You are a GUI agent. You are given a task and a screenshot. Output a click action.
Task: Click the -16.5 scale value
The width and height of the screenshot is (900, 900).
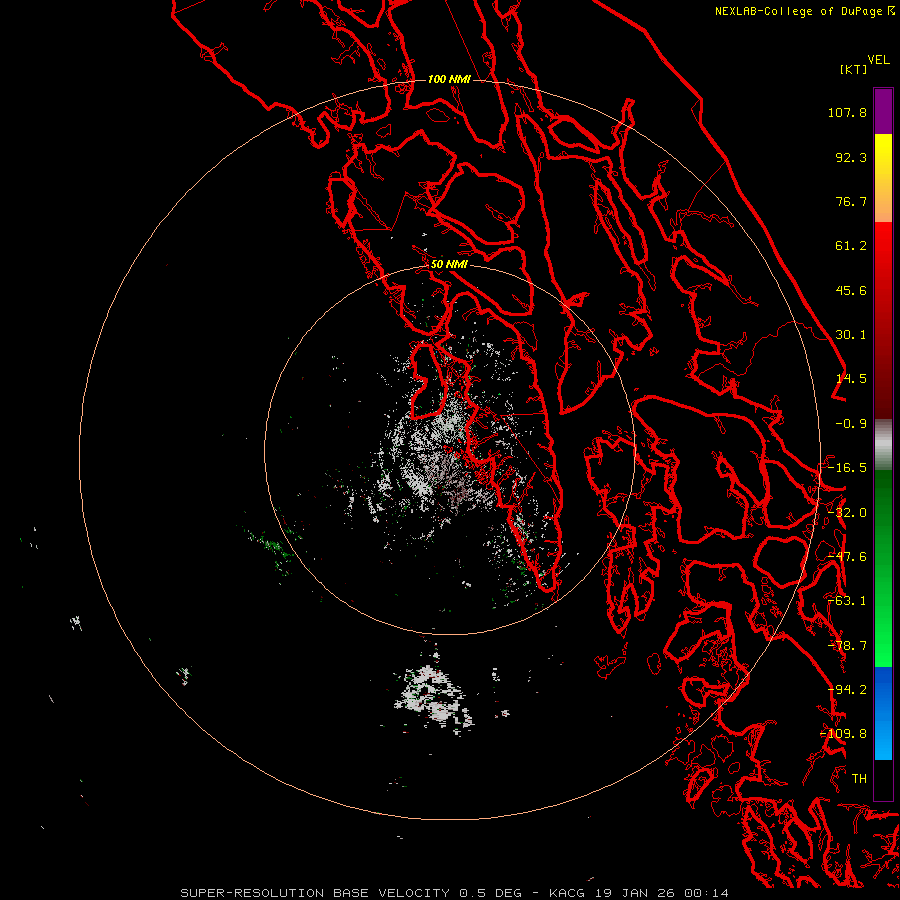847,468
